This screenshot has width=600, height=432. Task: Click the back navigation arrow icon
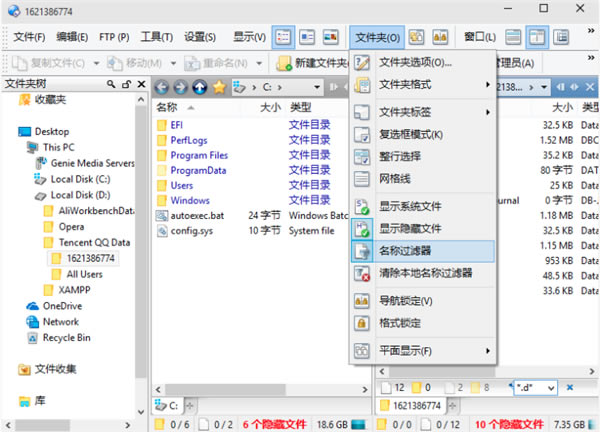pos(165,86)
